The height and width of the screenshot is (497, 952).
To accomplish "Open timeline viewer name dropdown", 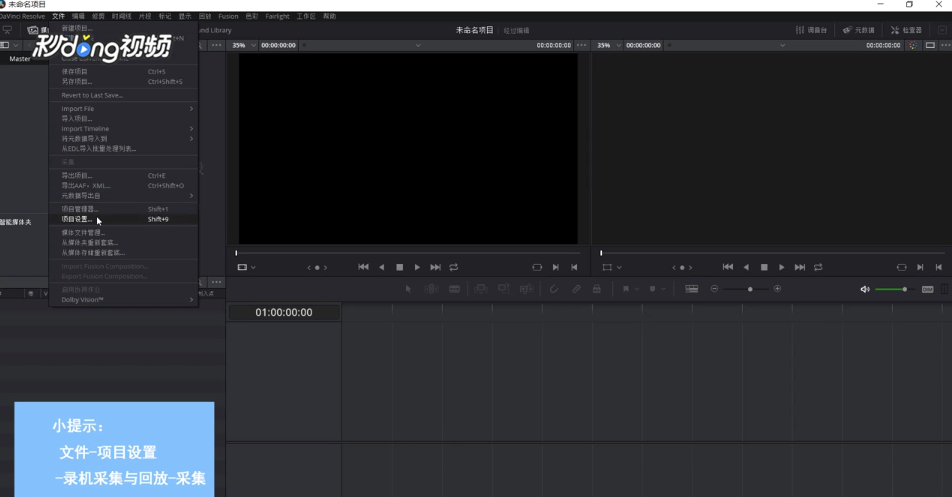I will pos(783,46).
